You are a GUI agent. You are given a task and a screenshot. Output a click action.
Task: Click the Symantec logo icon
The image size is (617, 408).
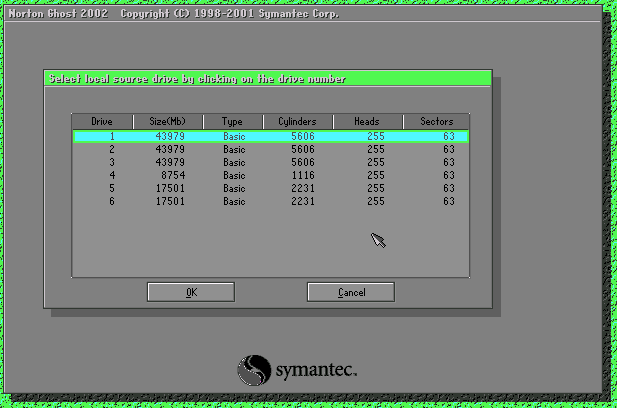pos(254,370)
